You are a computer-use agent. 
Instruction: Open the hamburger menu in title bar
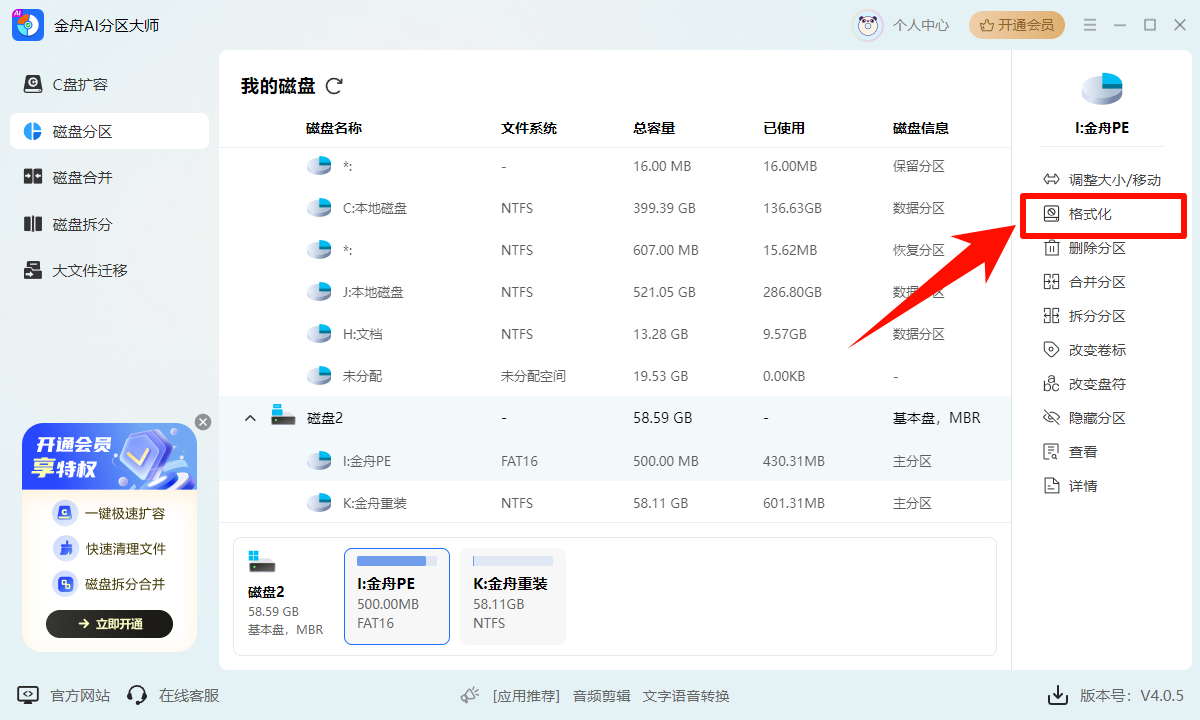pyautogui.click(x=1090, y=25)
